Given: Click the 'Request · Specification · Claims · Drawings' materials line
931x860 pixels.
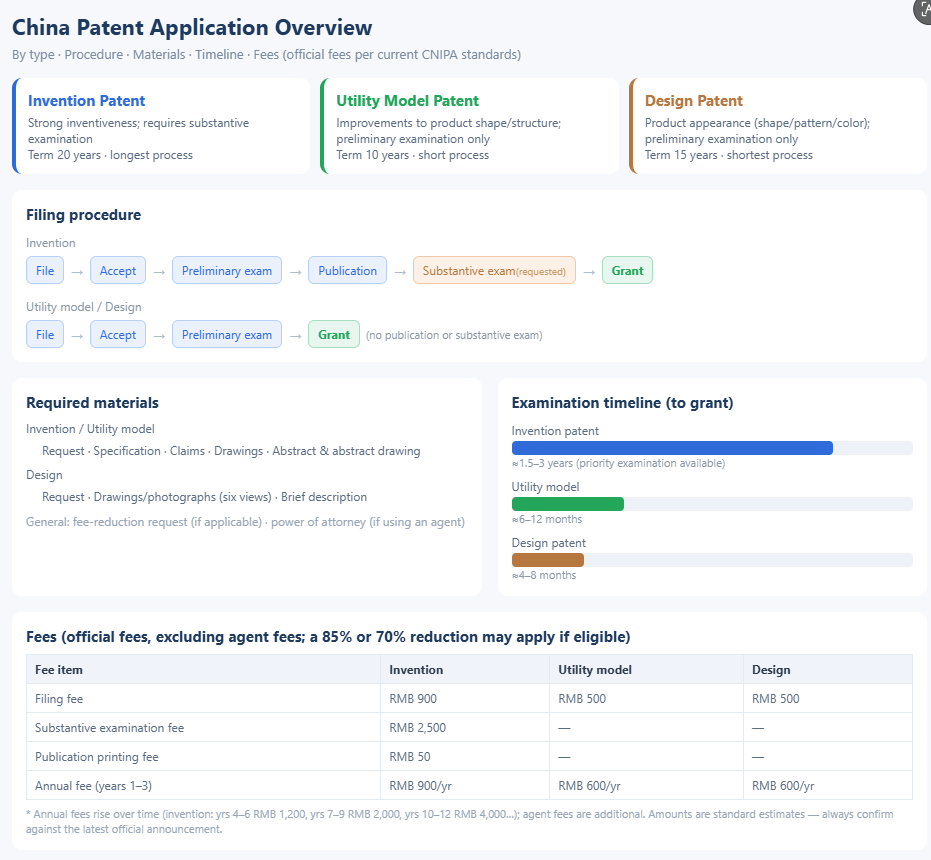Looking at the screenshot, I should point(231,451).
